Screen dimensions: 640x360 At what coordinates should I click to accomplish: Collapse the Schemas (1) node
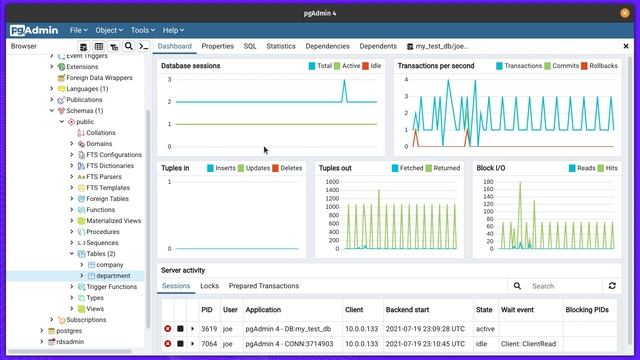pyautogui.click(x=52, y=111)
